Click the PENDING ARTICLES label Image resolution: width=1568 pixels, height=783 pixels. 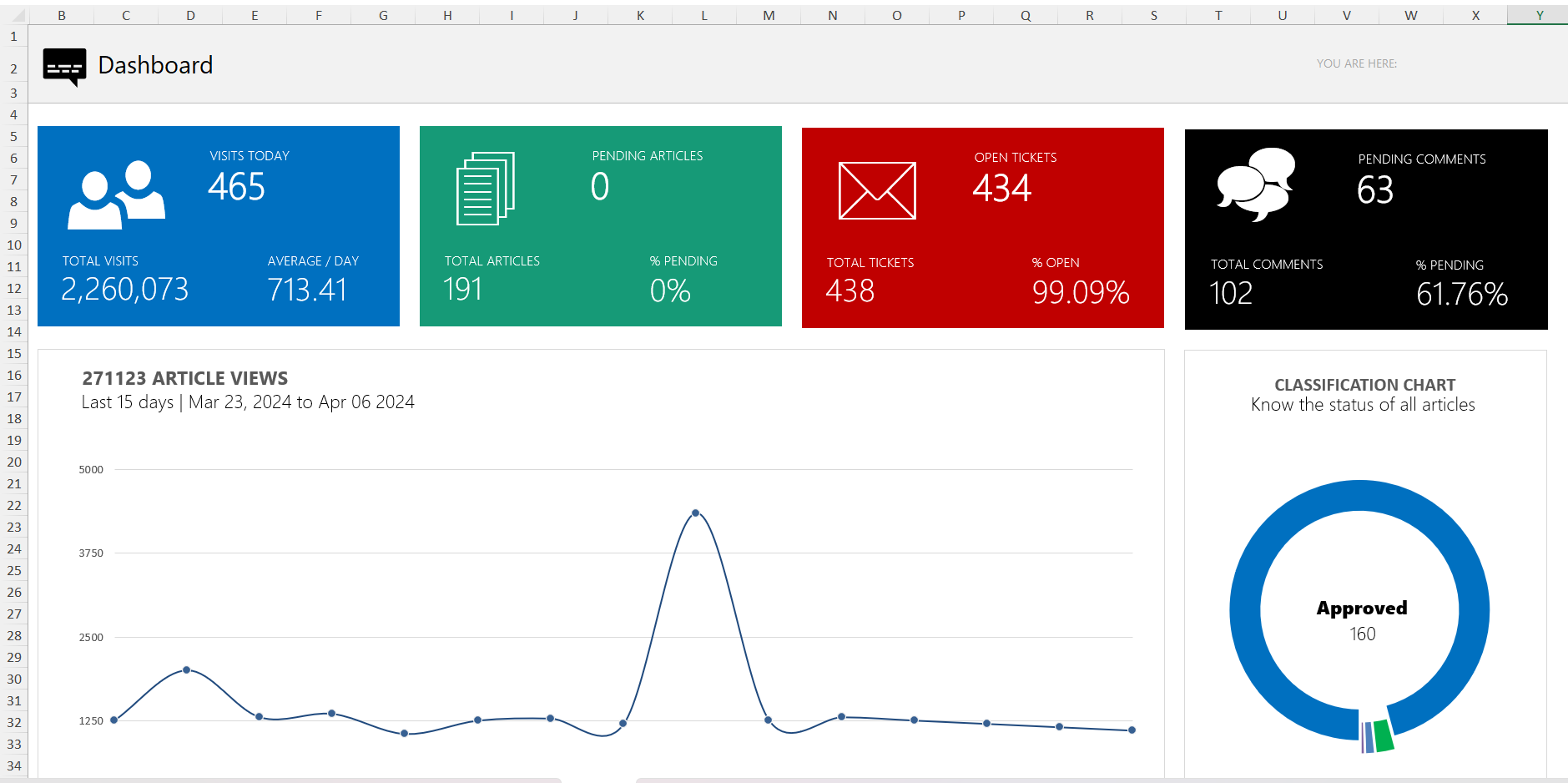648,156
